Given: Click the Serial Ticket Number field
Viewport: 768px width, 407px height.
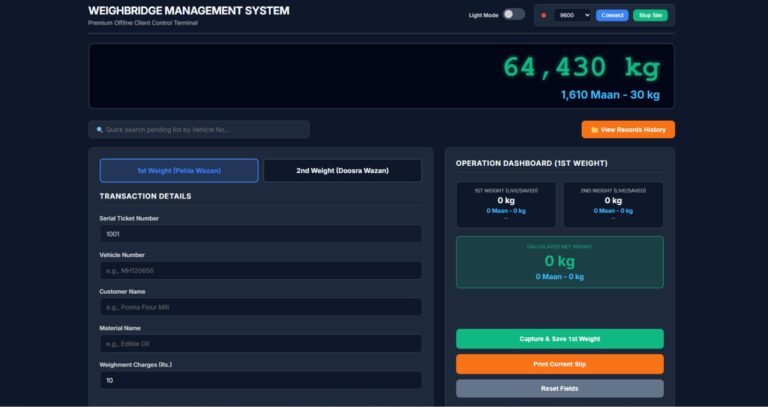Looking at the screenshot, I should [x=261, y=234].
